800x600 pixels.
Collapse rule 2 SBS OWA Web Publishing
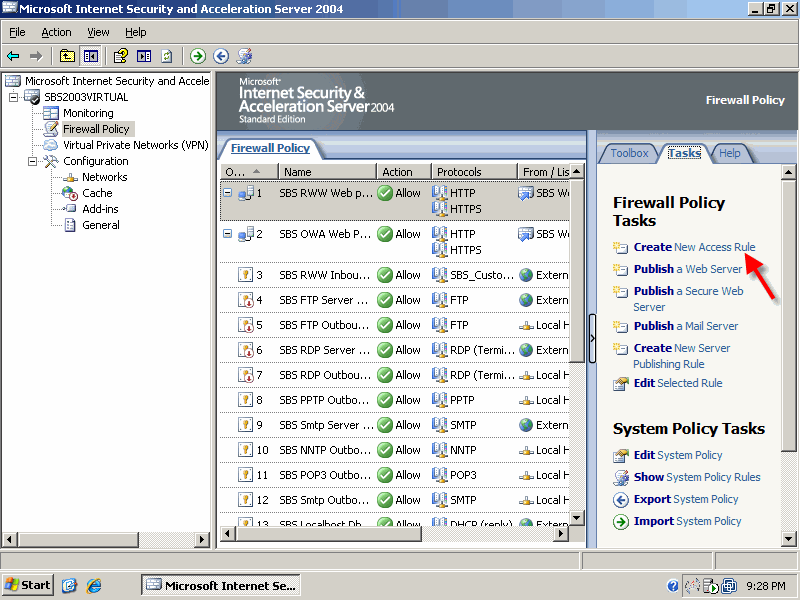pyautogui.click(x=228, y=234)
